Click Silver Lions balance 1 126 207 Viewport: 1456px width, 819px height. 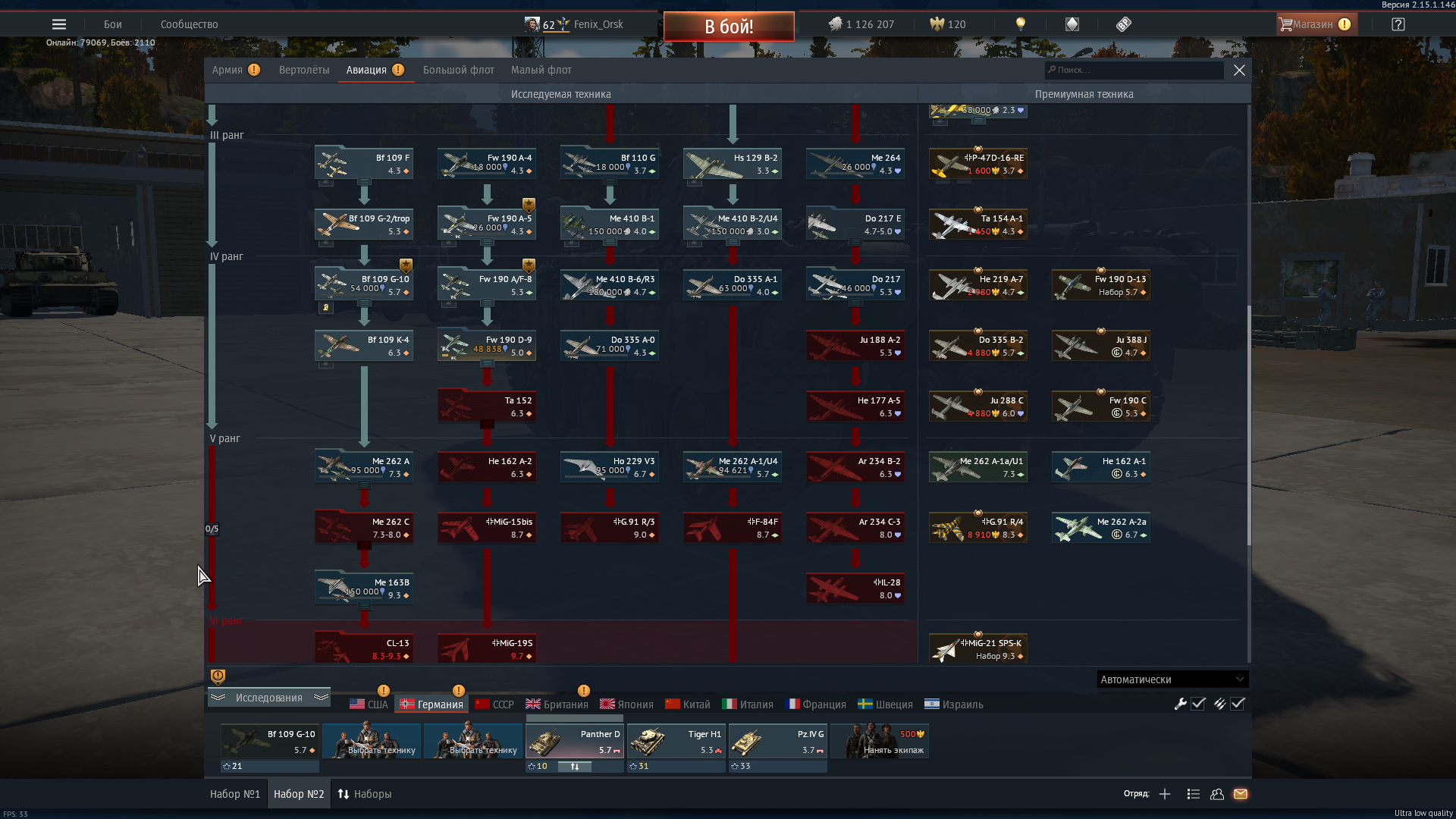pyautogui.click(x=861, y=24)
